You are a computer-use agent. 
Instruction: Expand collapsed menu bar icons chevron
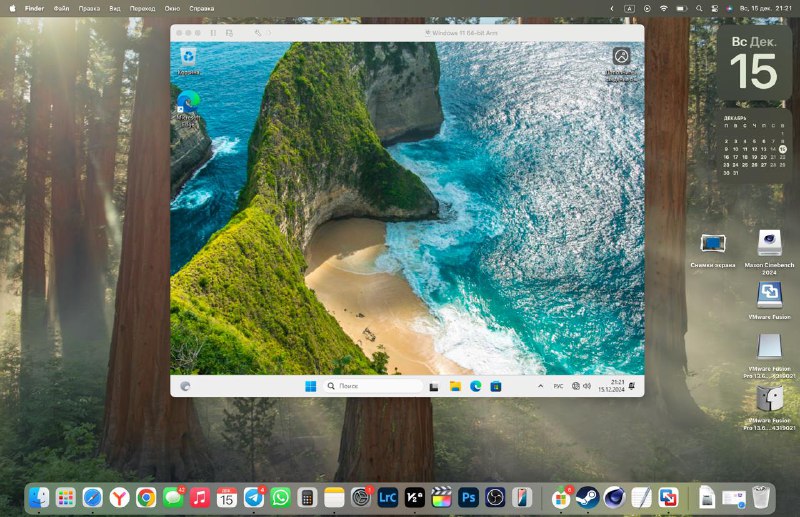point(612,8)
